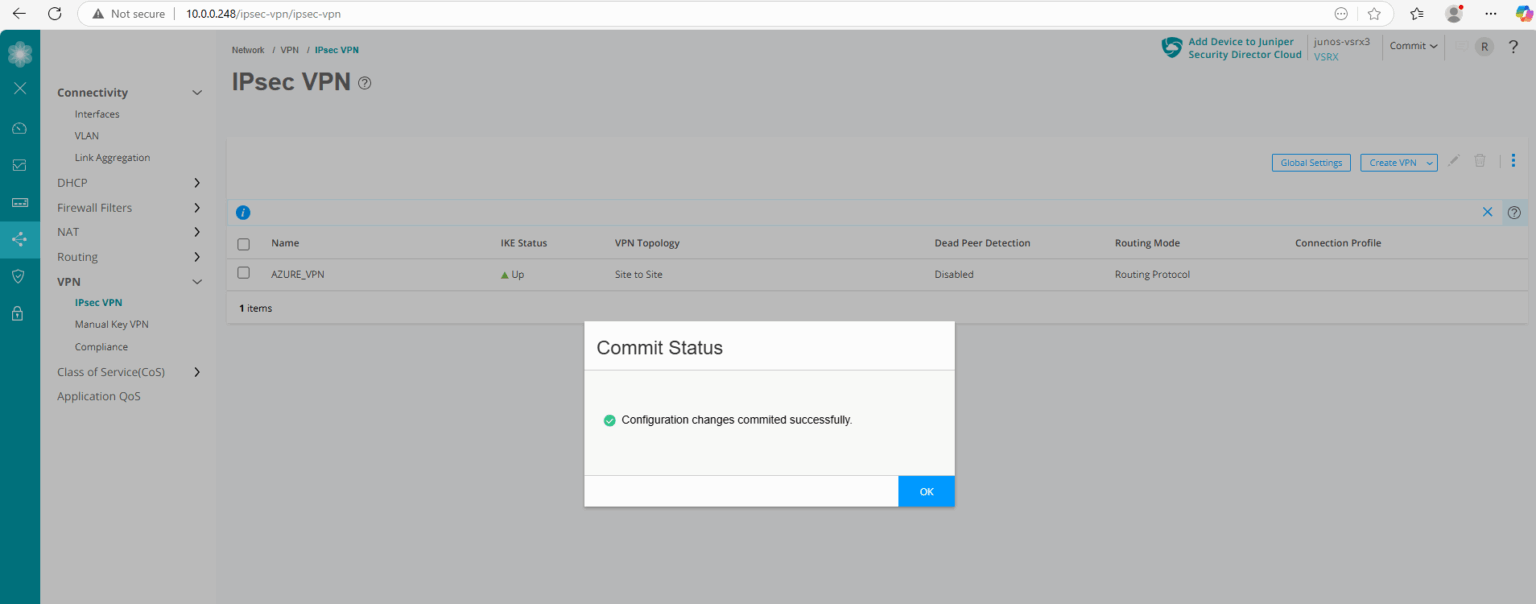Open the Commit dropdown

point(1413,46)
